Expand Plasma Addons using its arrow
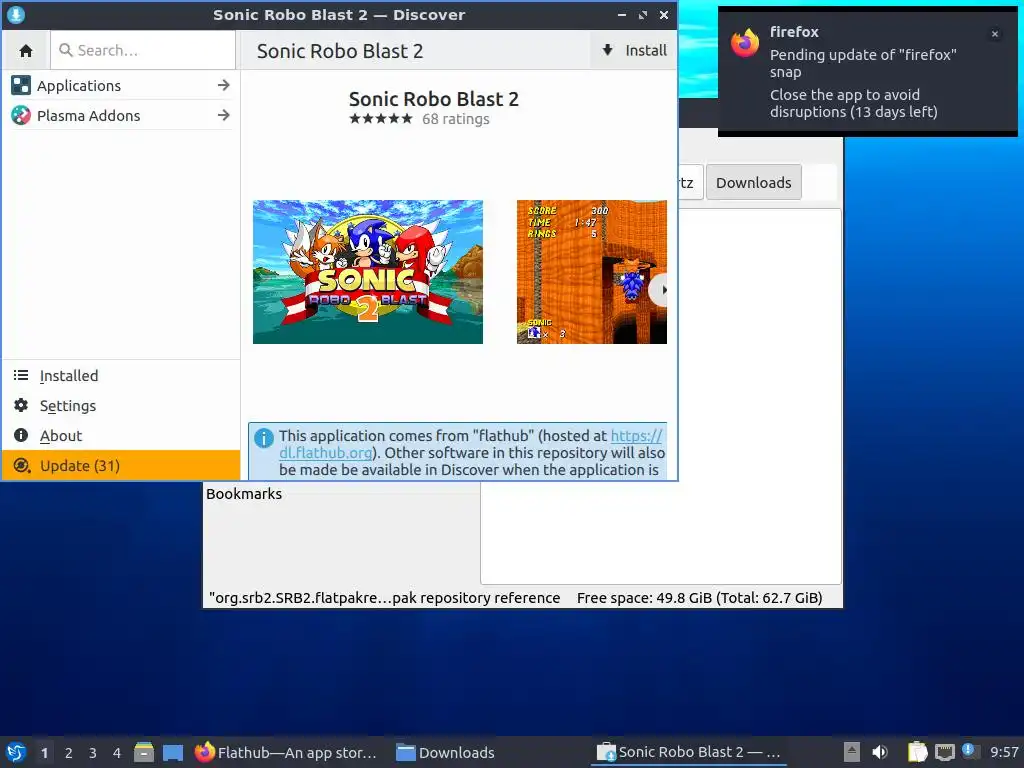 [223, 116]
